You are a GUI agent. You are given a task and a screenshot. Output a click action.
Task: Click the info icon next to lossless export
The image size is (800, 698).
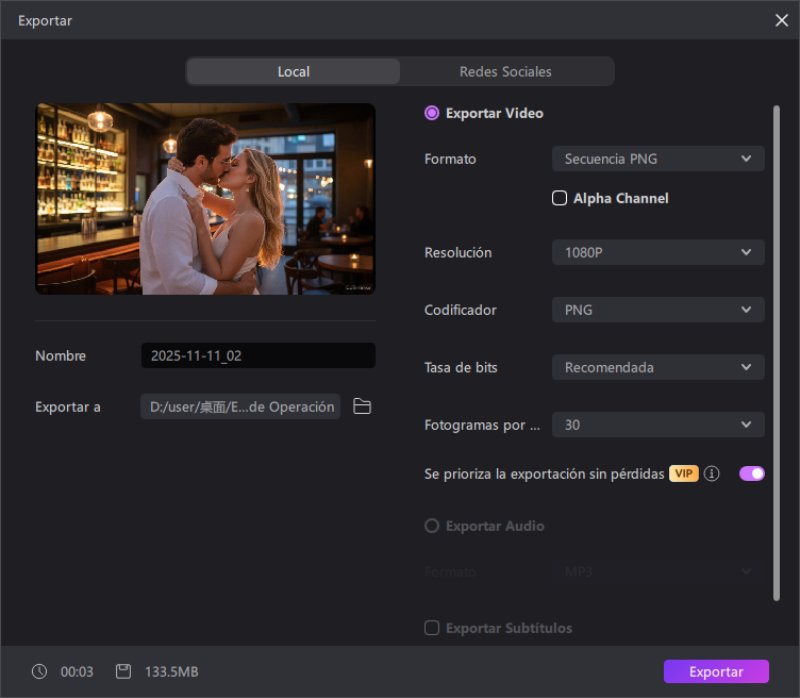[x=711, y=473]
